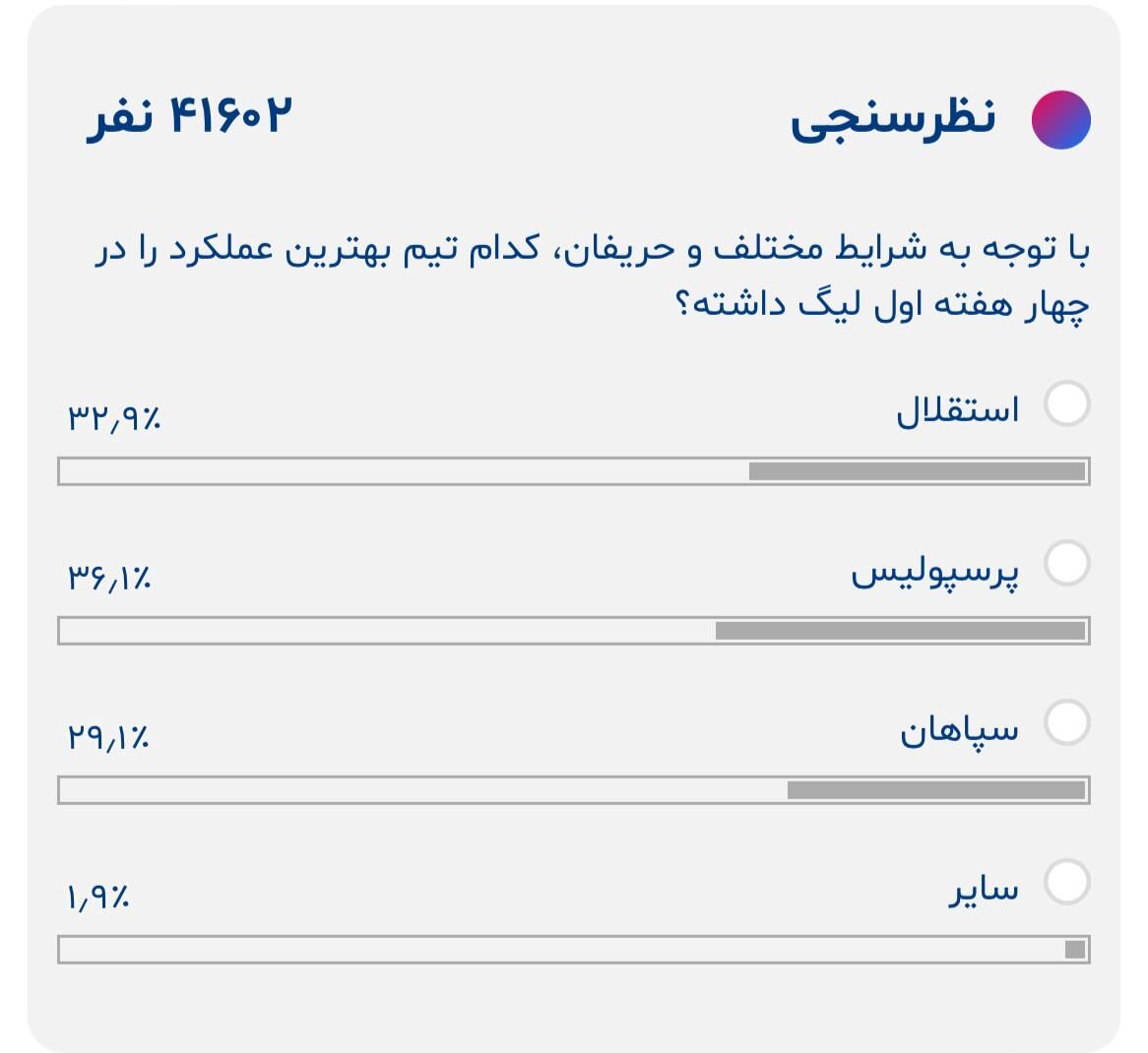The height and width of the screenshot is (1053, 1148).
Task: Click the پرسپولیس progress bar
Action: (574, 630)
